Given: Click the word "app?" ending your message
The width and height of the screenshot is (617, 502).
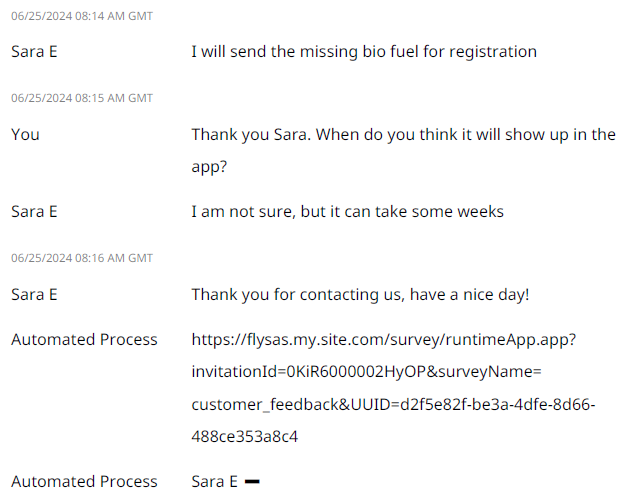Looking at the screenshot, I should 209,167.
